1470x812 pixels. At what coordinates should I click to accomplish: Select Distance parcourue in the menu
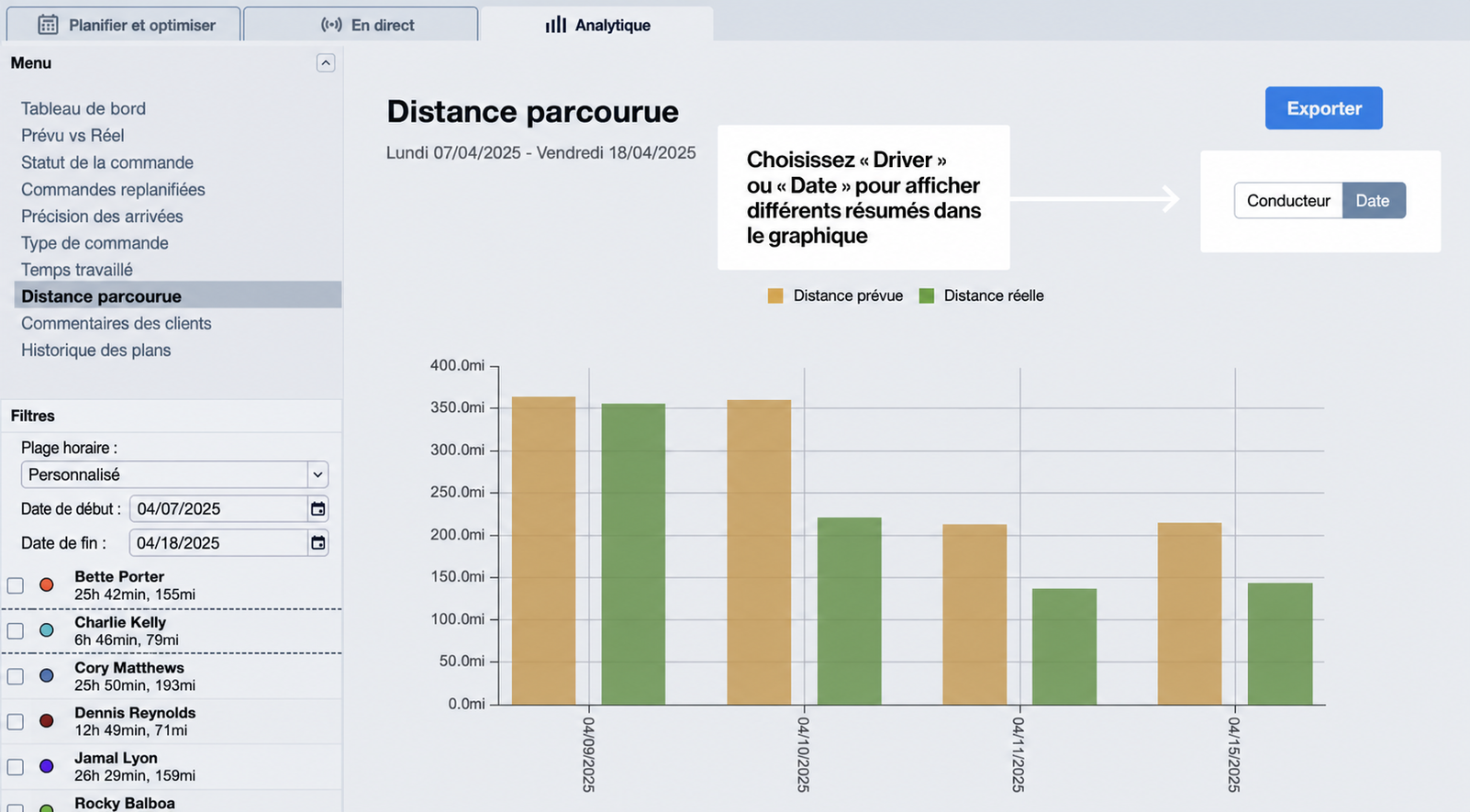click(178, 295)
